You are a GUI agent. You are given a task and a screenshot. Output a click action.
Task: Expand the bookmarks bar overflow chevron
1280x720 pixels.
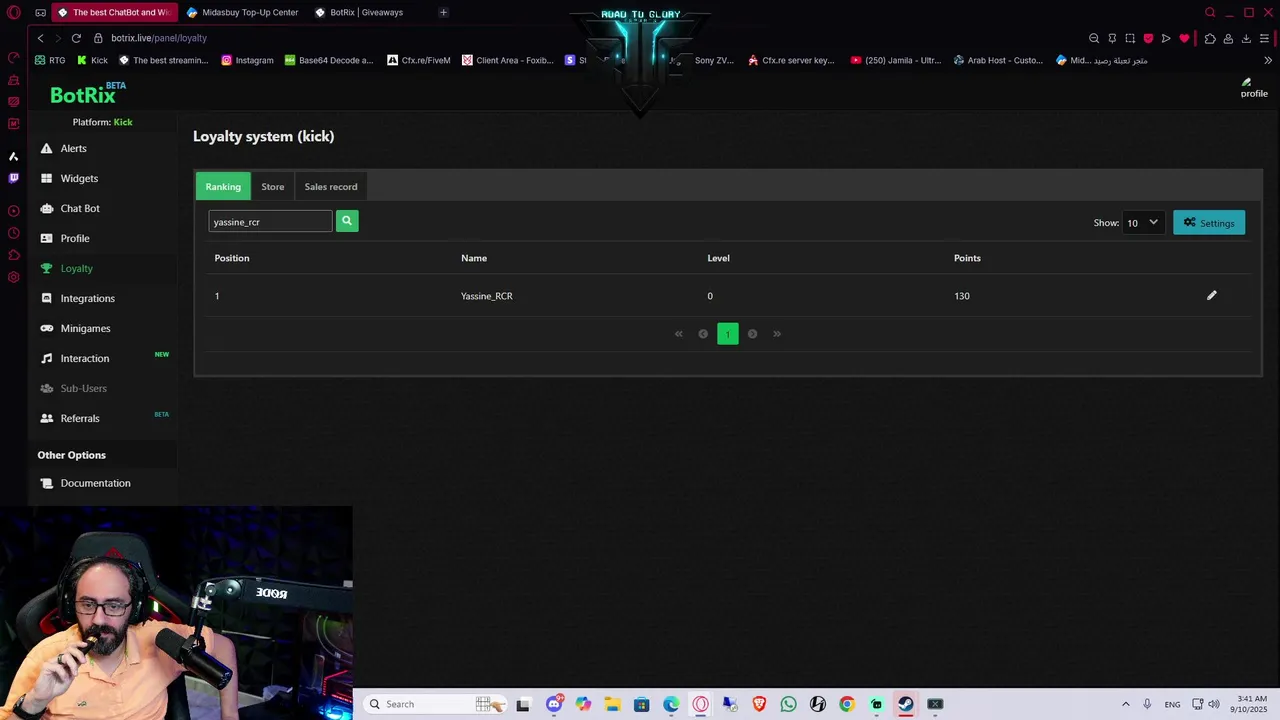coord(1268,60)
